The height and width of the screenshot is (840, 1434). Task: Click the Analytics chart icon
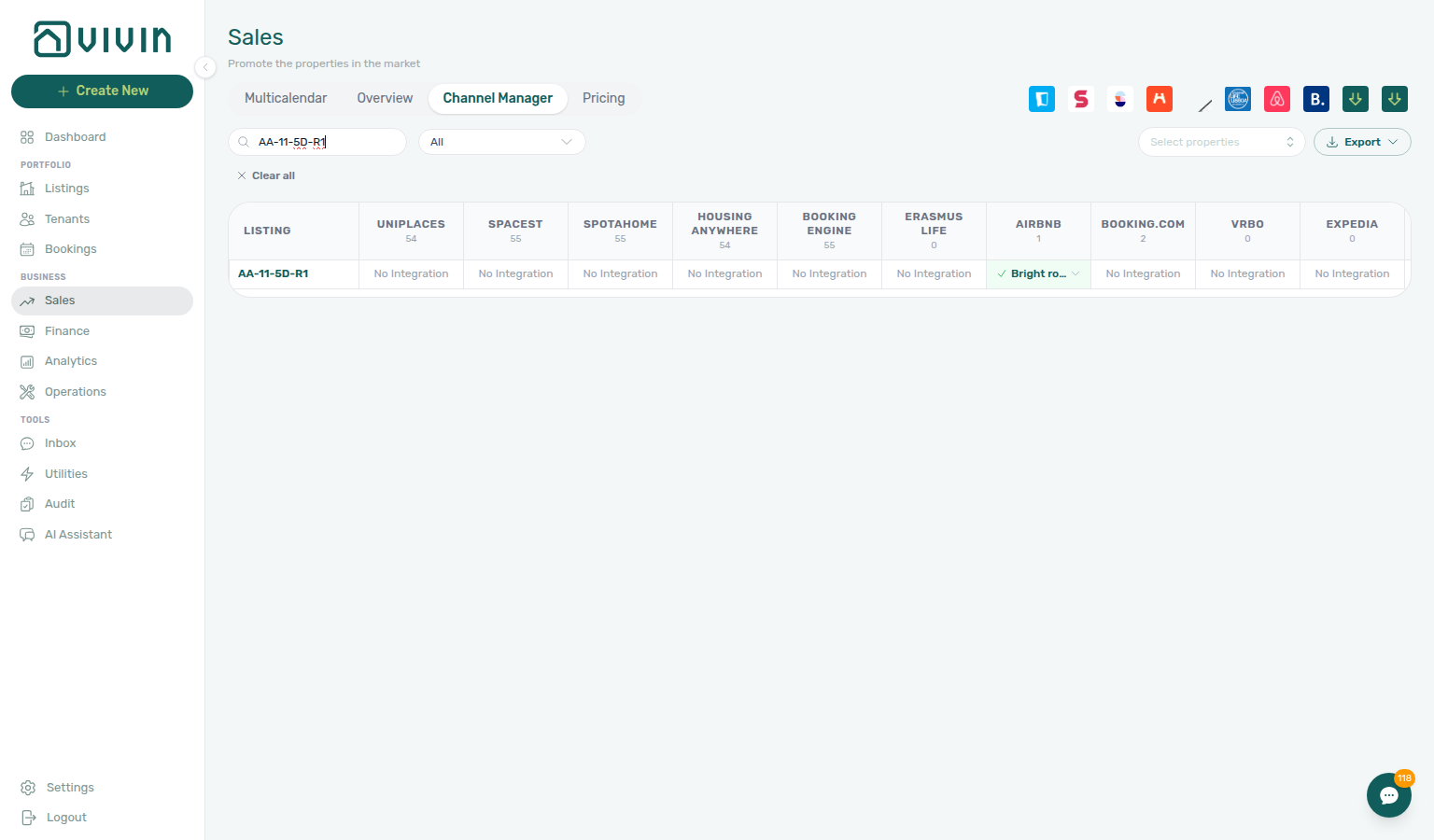point(27,361)
